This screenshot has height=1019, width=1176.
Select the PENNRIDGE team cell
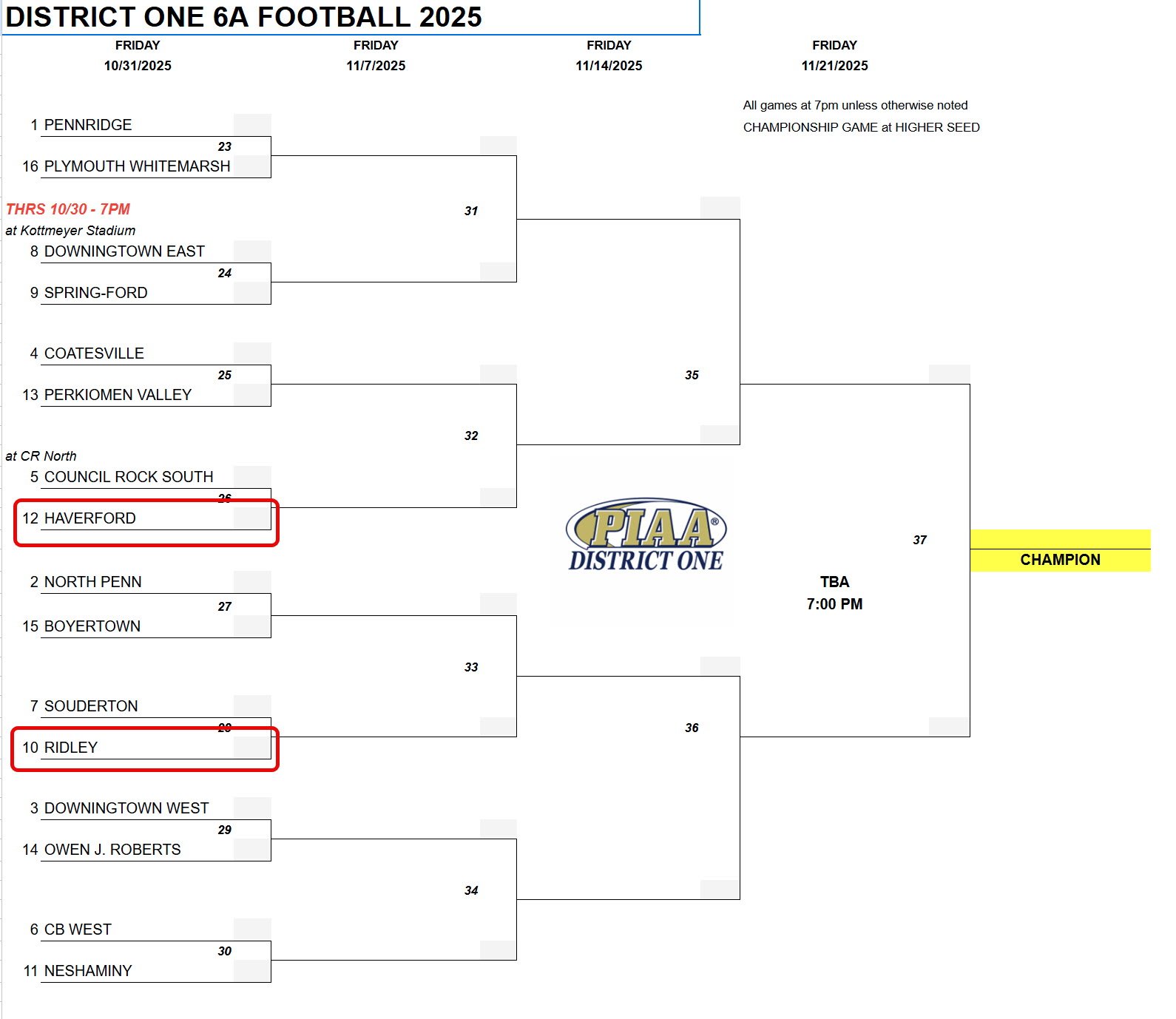[x=88, y=125]
